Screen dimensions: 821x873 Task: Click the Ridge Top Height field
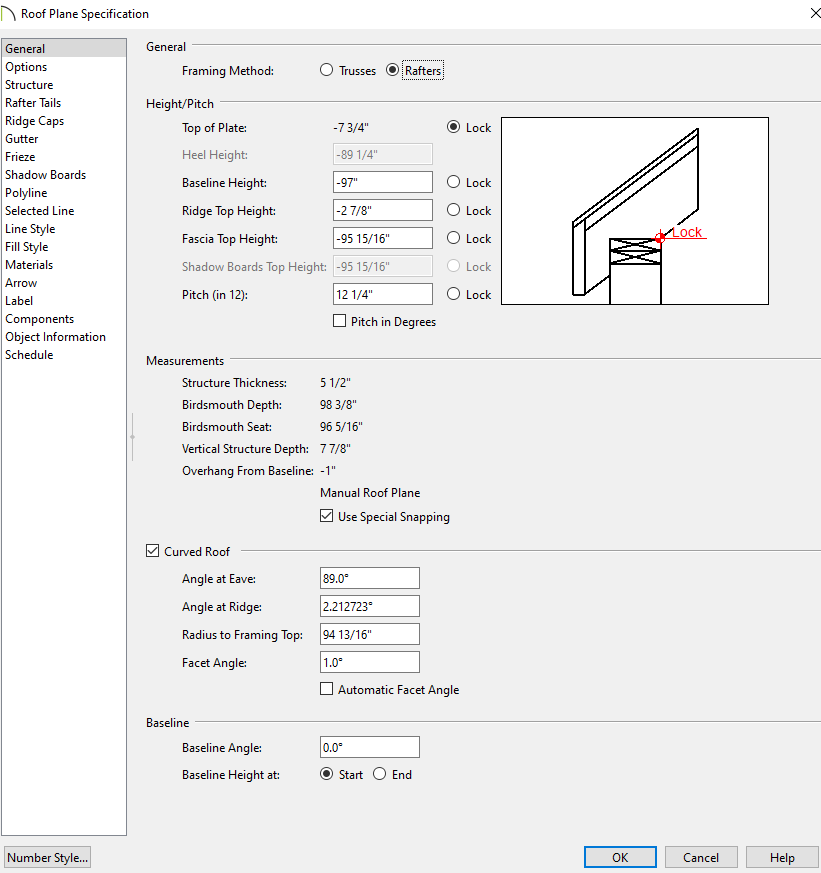[382, 211]
